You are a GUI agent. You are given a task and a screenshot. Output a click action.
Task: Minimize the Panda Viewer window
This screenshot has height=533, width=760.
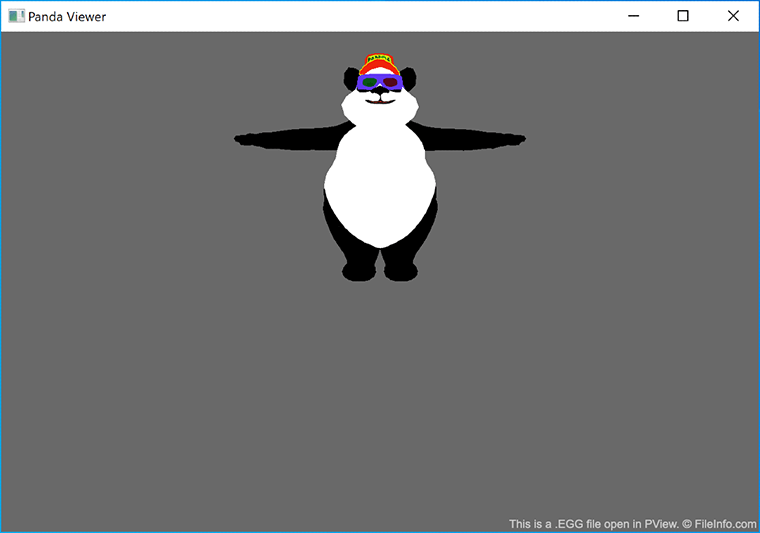tap(633, 16)
